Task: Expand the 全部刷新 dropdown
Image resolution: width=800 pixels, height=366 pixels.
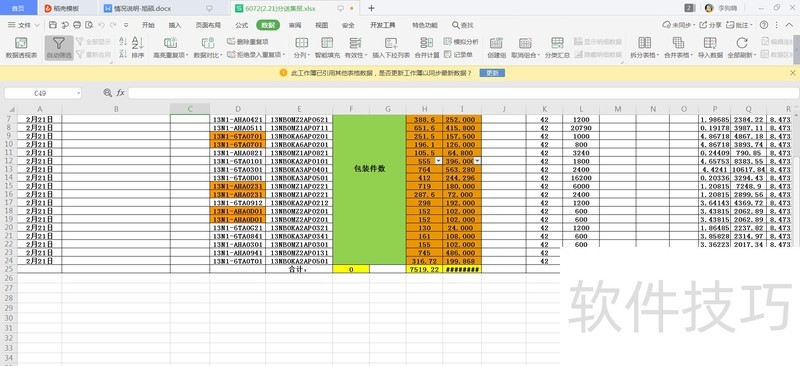Action: click(755, 55)
